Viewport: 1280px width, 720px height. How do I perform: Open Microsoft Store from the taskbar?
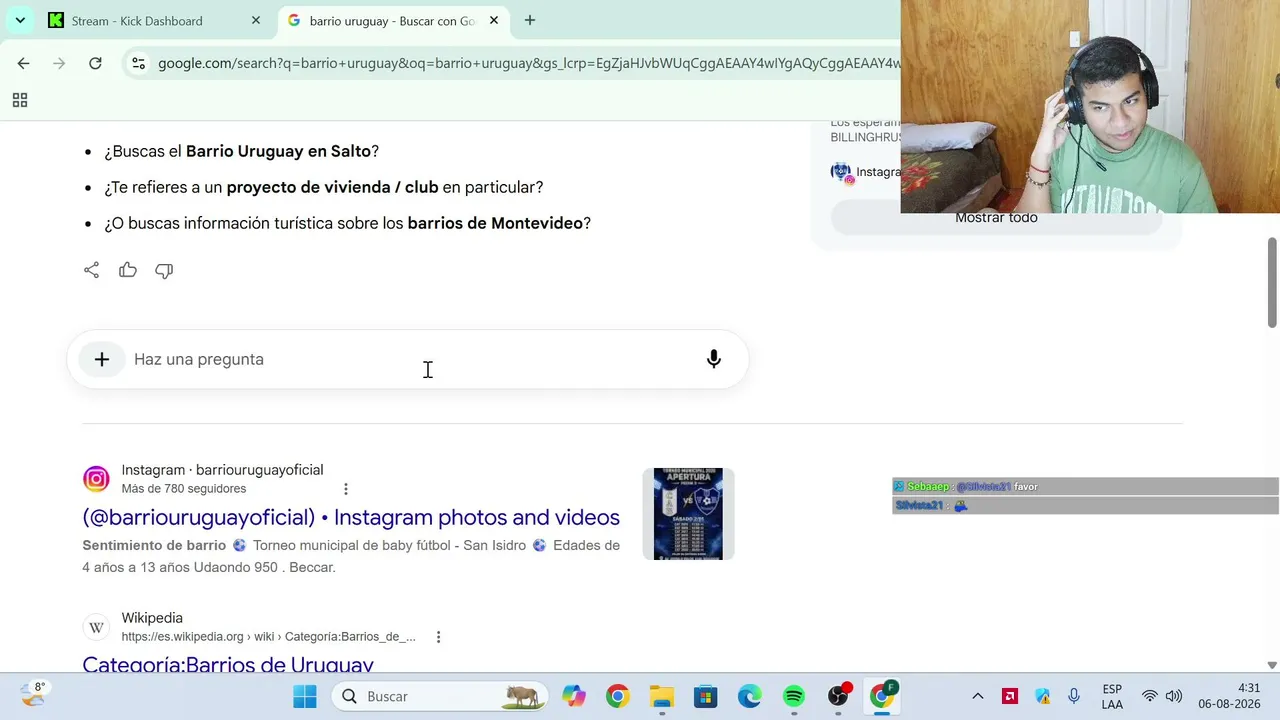click(x=705, y=696)
